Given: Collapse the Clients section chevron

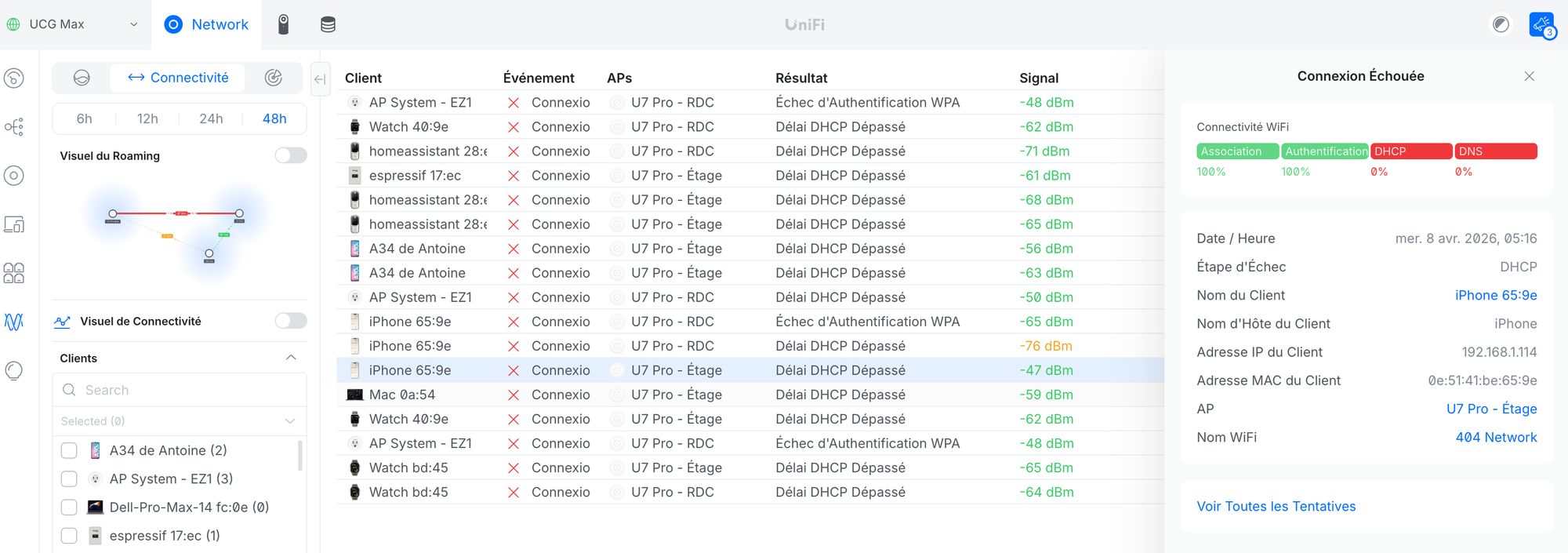Looking at the screenshot, I should [x=291, y=358].
